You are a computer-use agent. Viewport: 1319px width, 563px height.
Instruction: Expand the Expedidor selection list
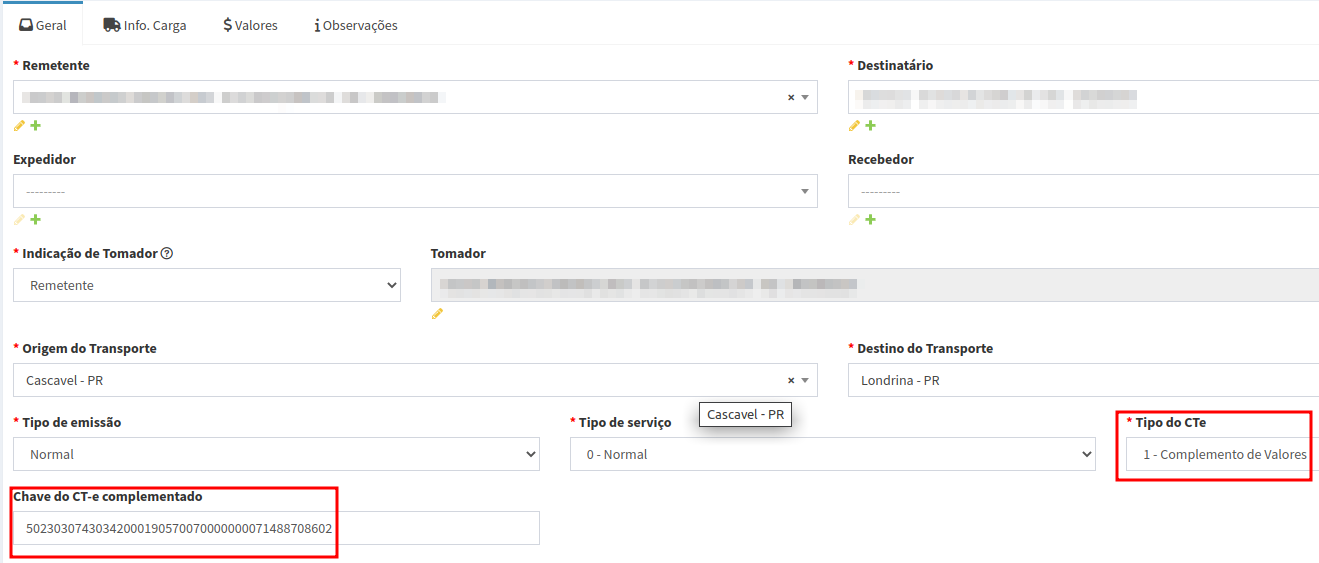[415, 192]
